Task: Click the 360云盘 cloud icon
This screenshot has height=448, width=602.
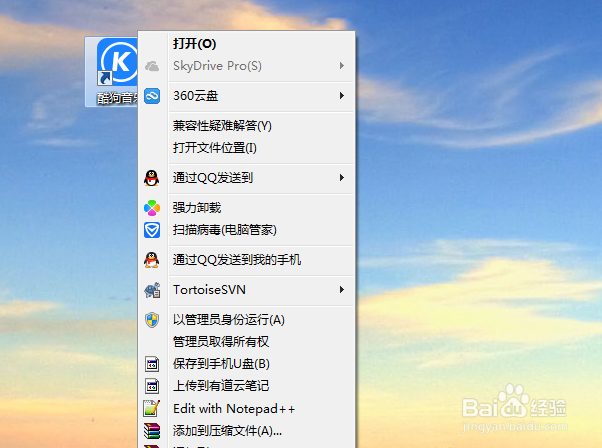Action: click(152, 96)
